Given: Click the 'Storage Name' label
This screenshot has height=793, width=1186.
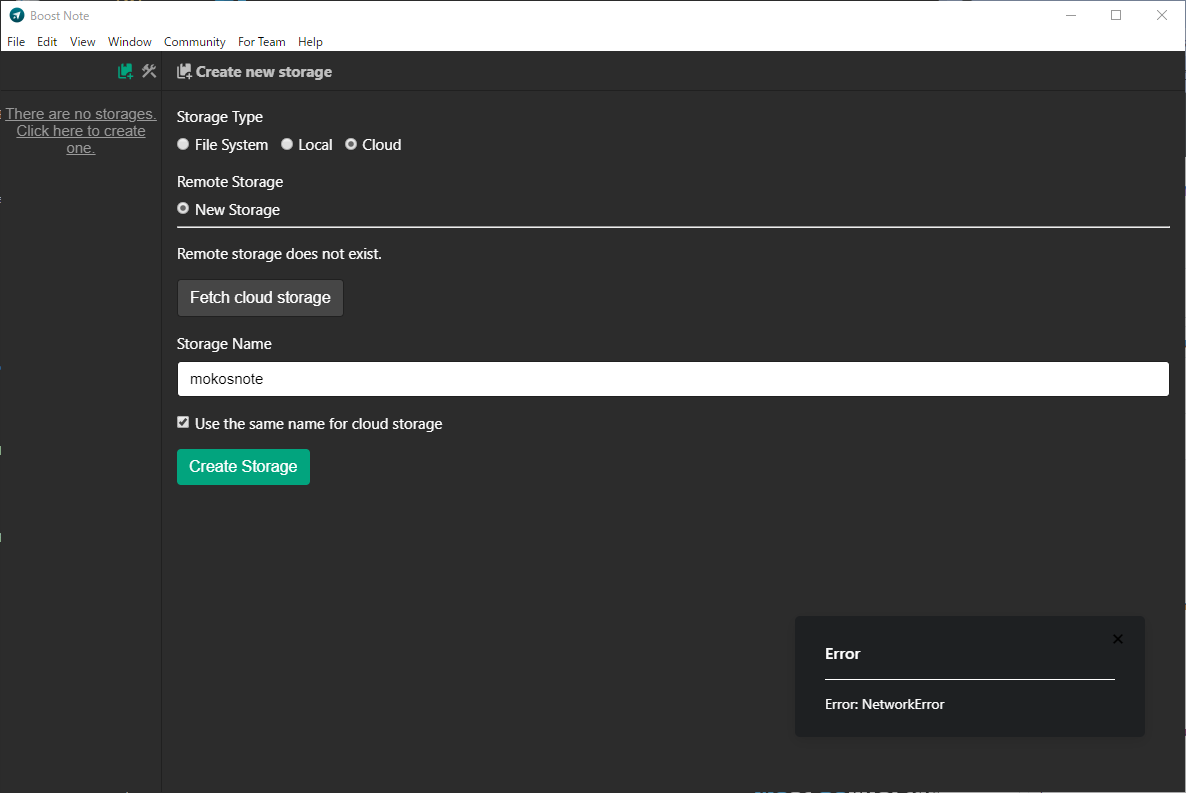Looking at the screenshot, I should click(x=224, y=344).
